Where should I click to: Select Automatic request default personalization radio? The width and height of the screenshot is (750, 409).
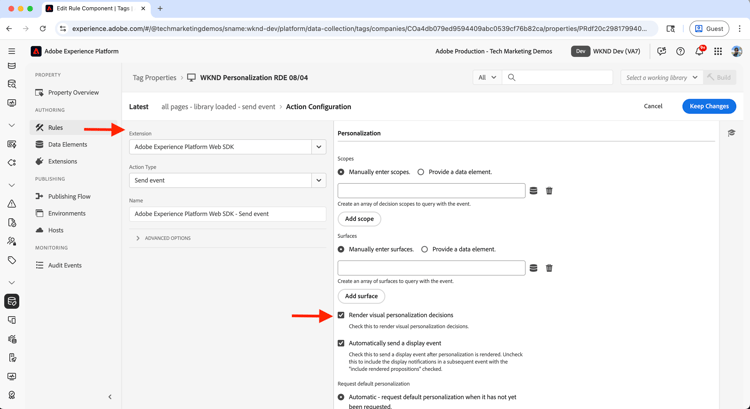[x=341, y=397]
